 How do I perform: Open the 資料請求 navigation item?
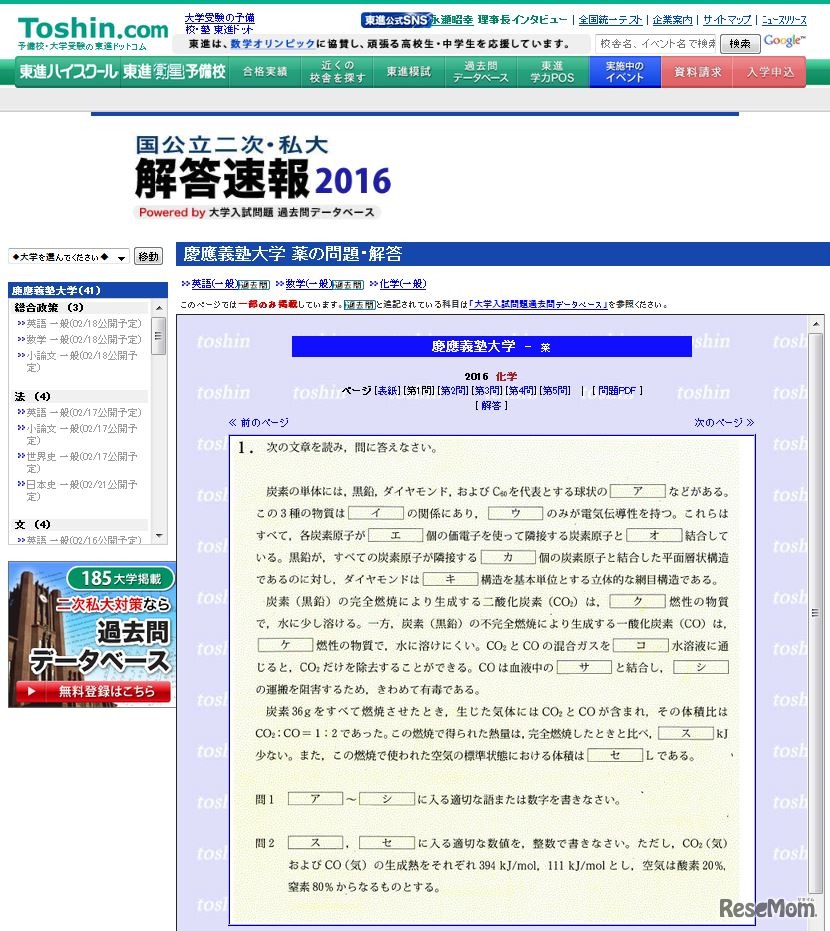click(697, 71)
